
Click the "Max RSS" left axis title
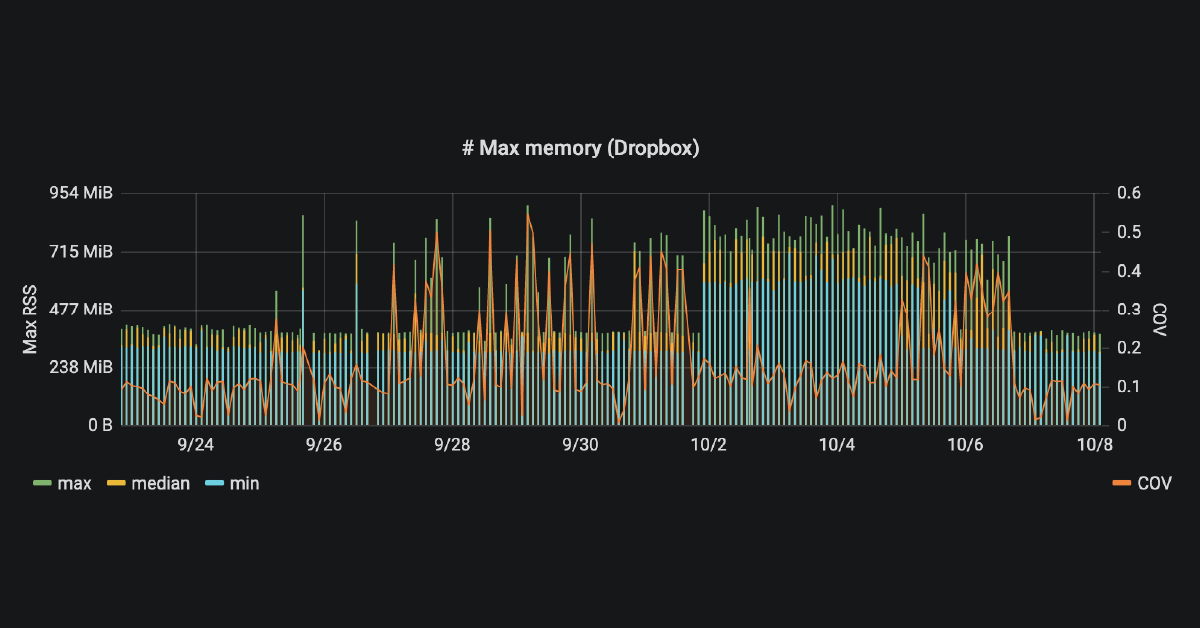(30, 309)
